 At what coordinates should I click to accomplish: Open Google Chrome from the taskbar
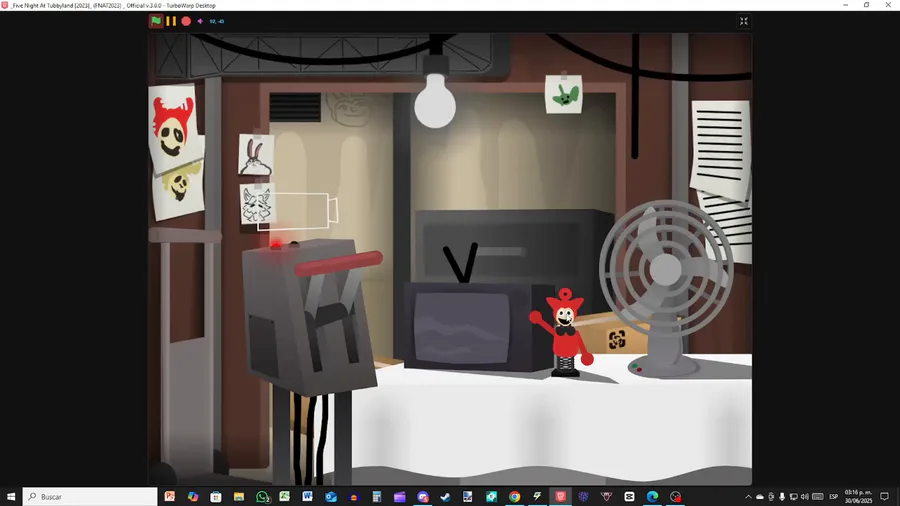(514, 496)
